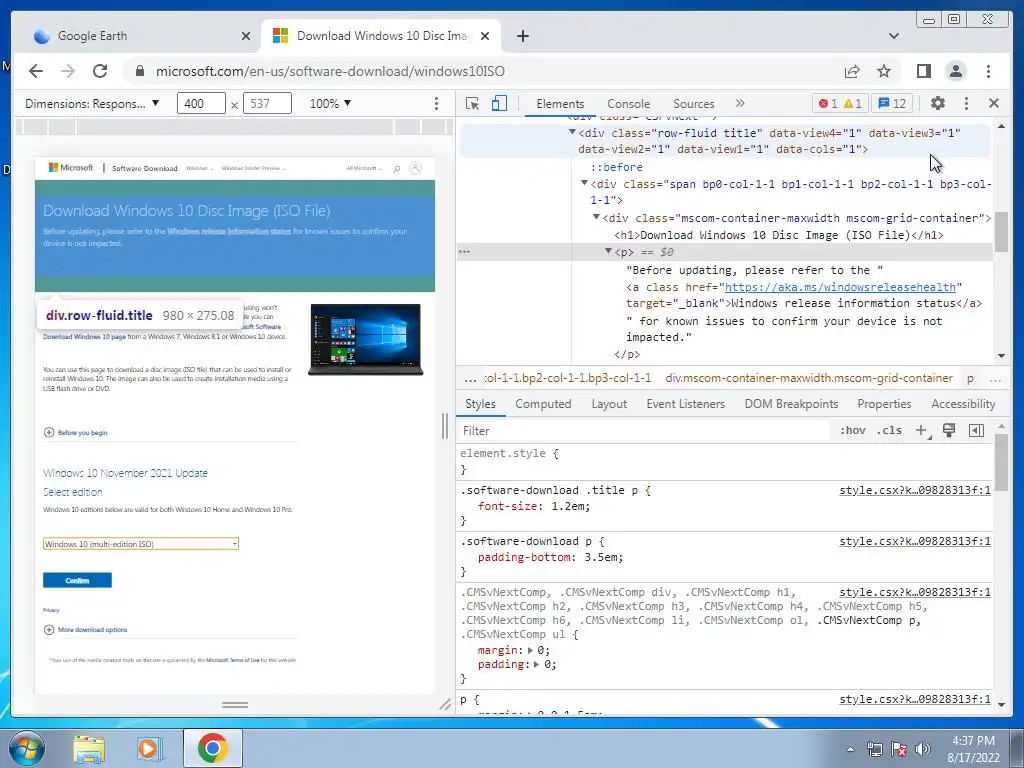This screenshot has height=768, width=1024.
Task: Open device toolbar more options menu
Action: click(436, 103)
